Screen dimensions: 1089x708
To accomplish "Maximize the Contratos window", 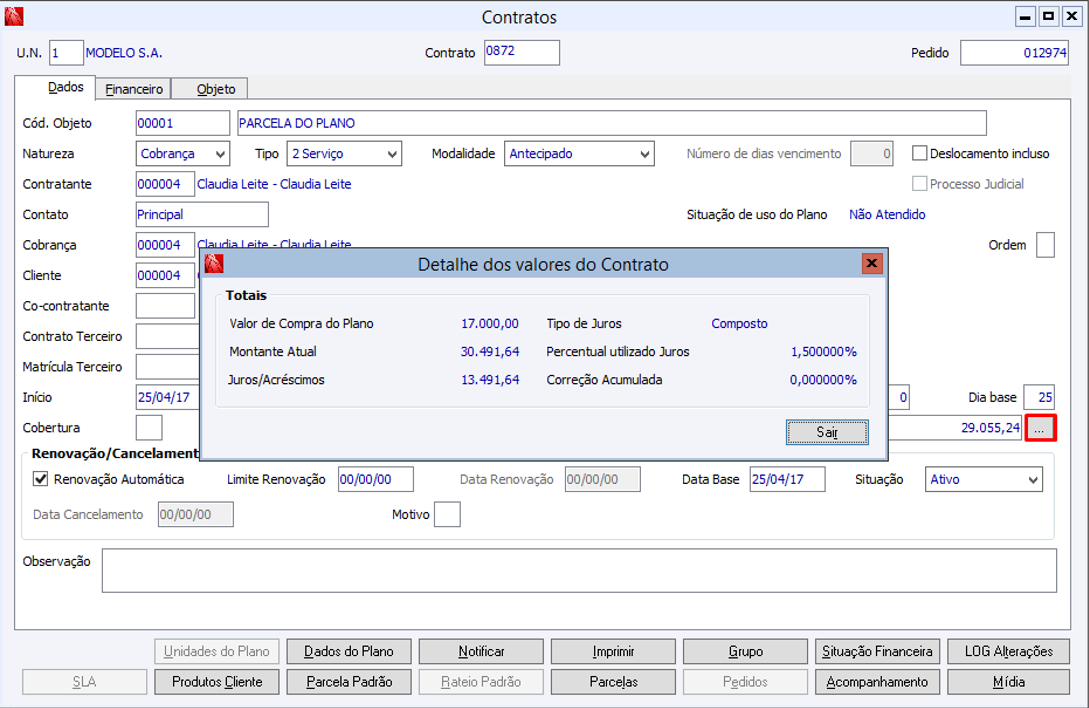I will pyautogui.click(x=1048, y=17).
